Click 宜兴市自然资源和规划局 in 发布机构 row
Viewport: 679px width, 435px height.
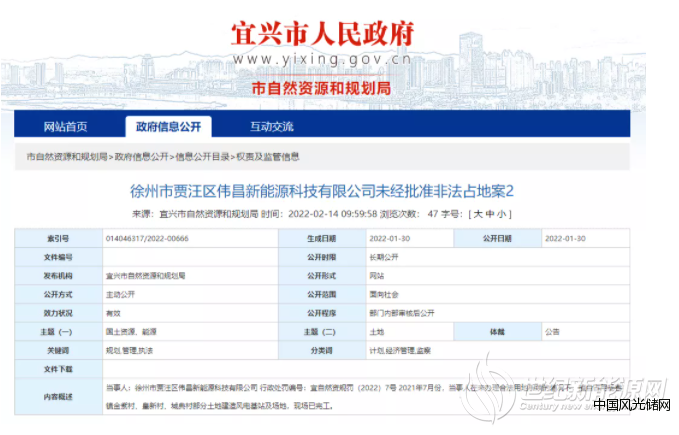tap(146, 276)
